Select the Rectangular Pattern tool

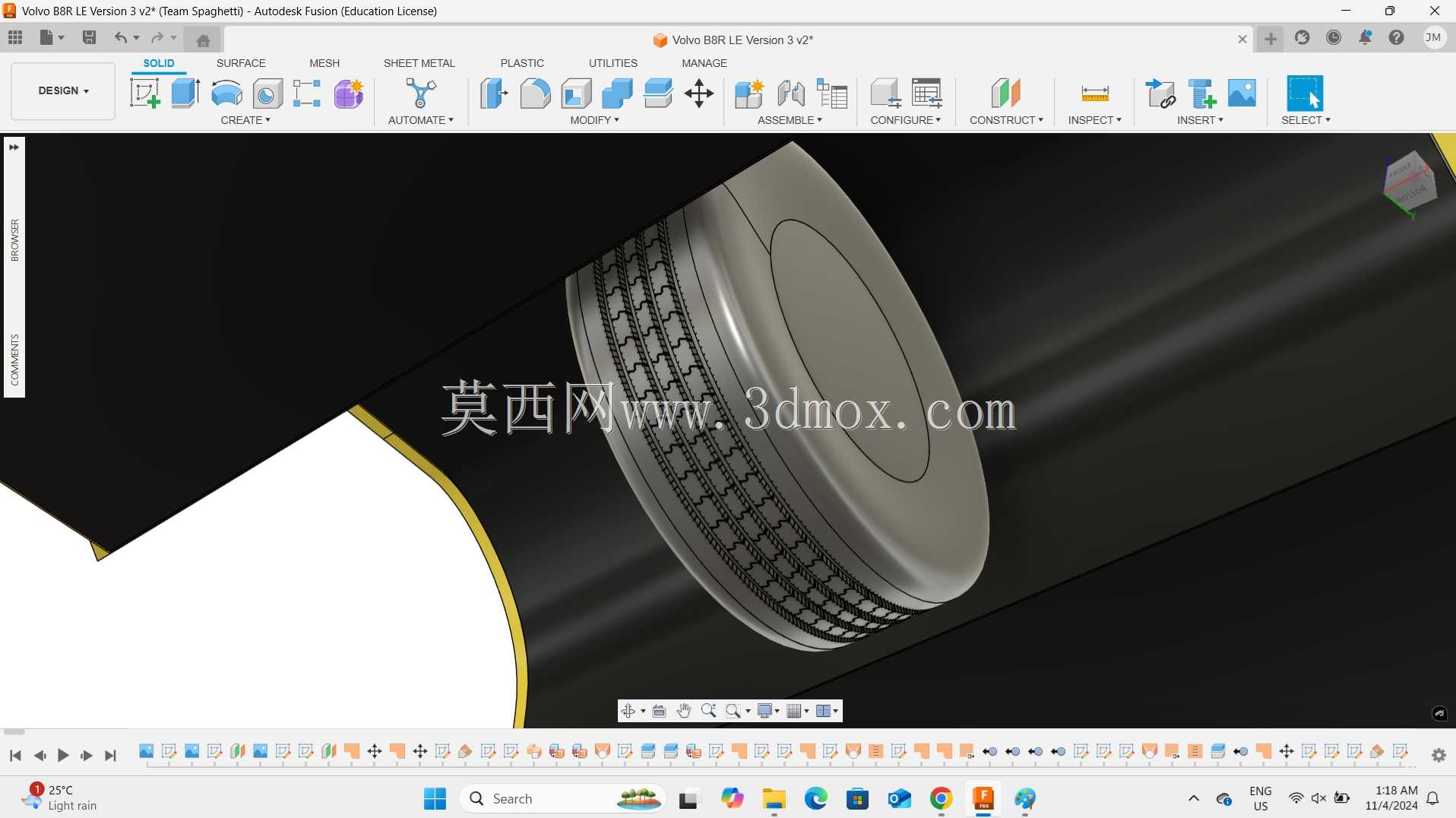(307, 94)
